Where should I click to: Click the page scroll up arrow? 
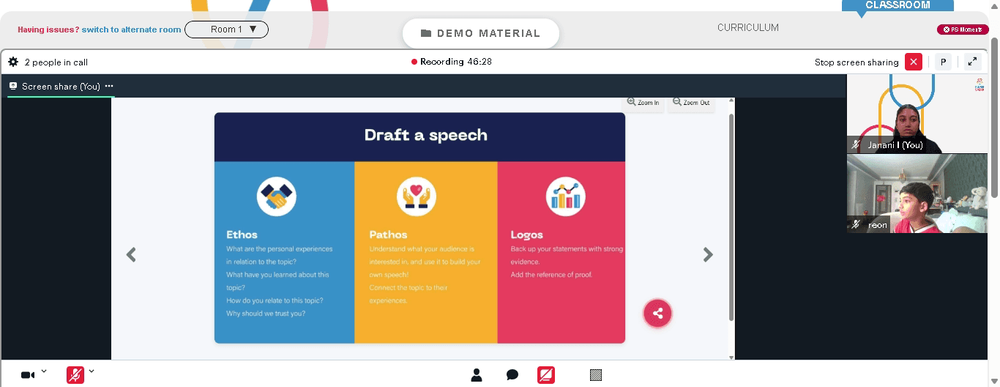click(x=995, y=5)
